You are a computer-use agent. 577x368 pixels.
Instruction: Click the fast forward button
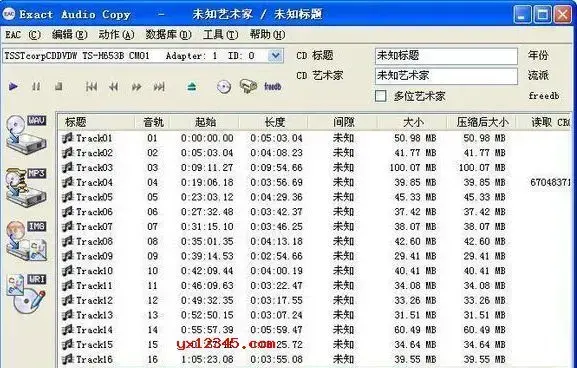(x=137, y=87)
